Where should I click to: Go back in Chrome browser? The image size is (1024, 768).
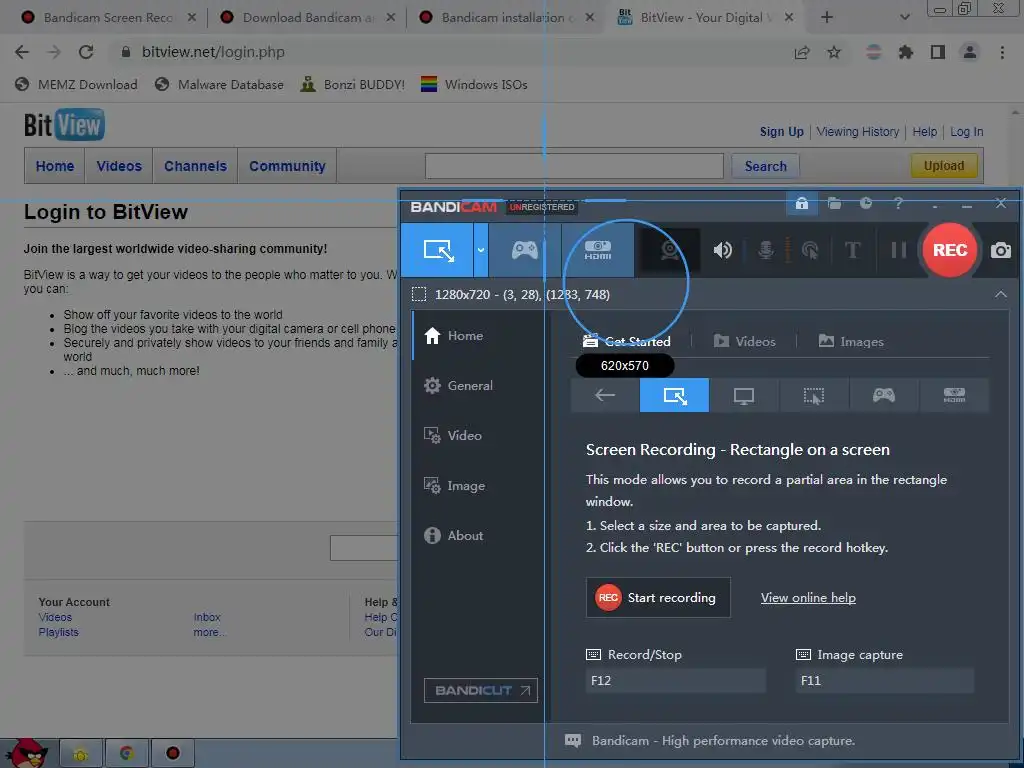coord(22,52)
